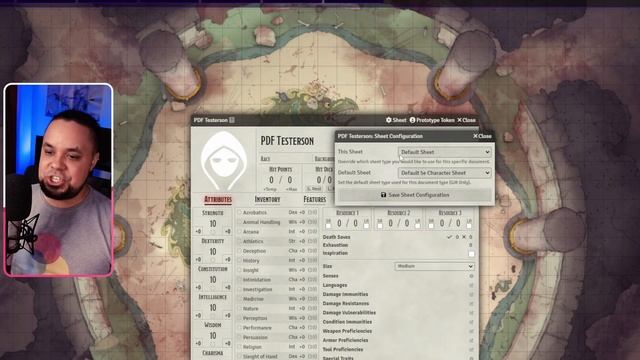
Task: Edit the Exhaustion level value
Action: tap(470, 245)
